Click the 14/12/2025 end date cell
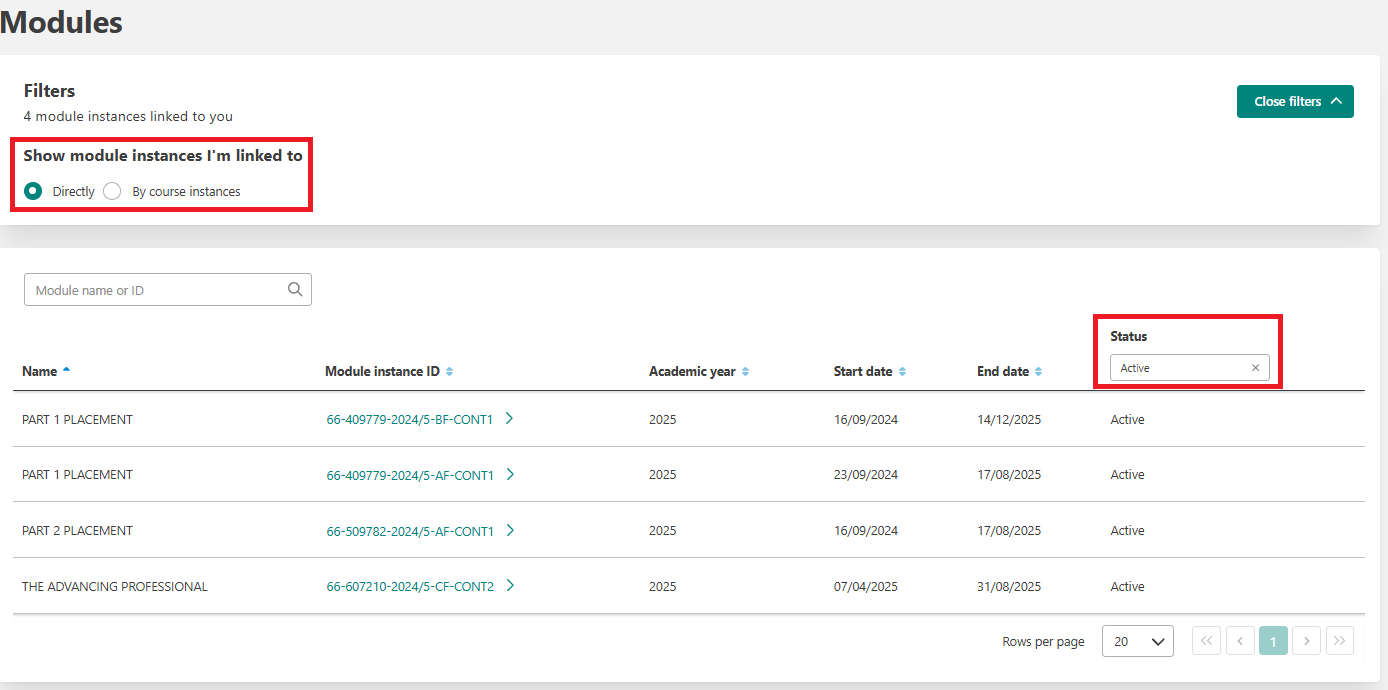This screenshot has width=1388, height=690. click(1009, 420)
